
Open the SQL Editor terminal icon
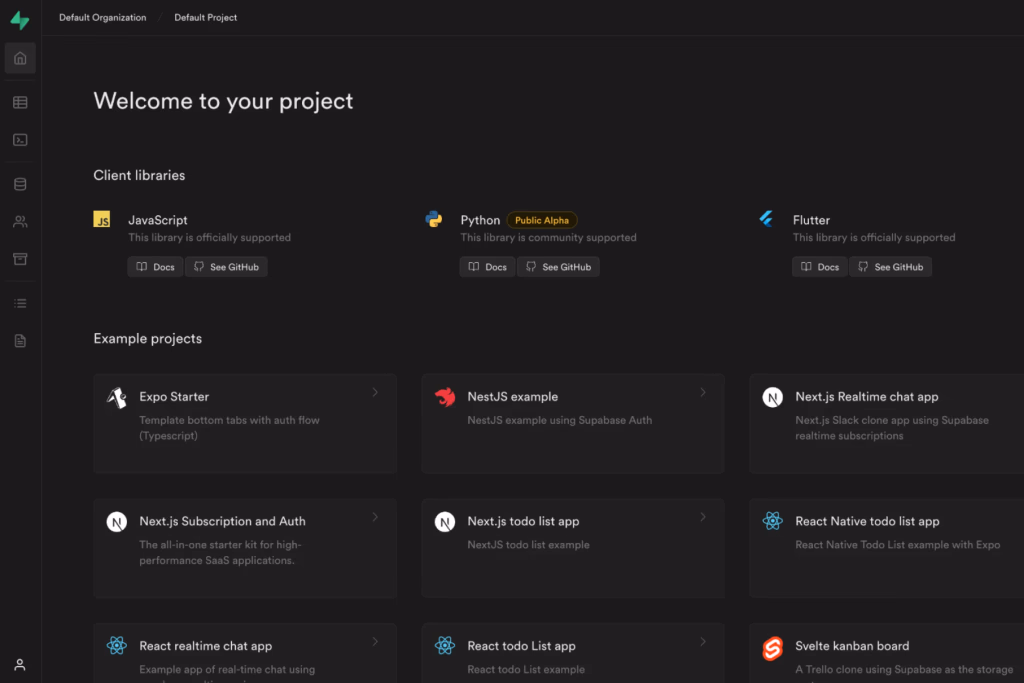click(20, 140)
